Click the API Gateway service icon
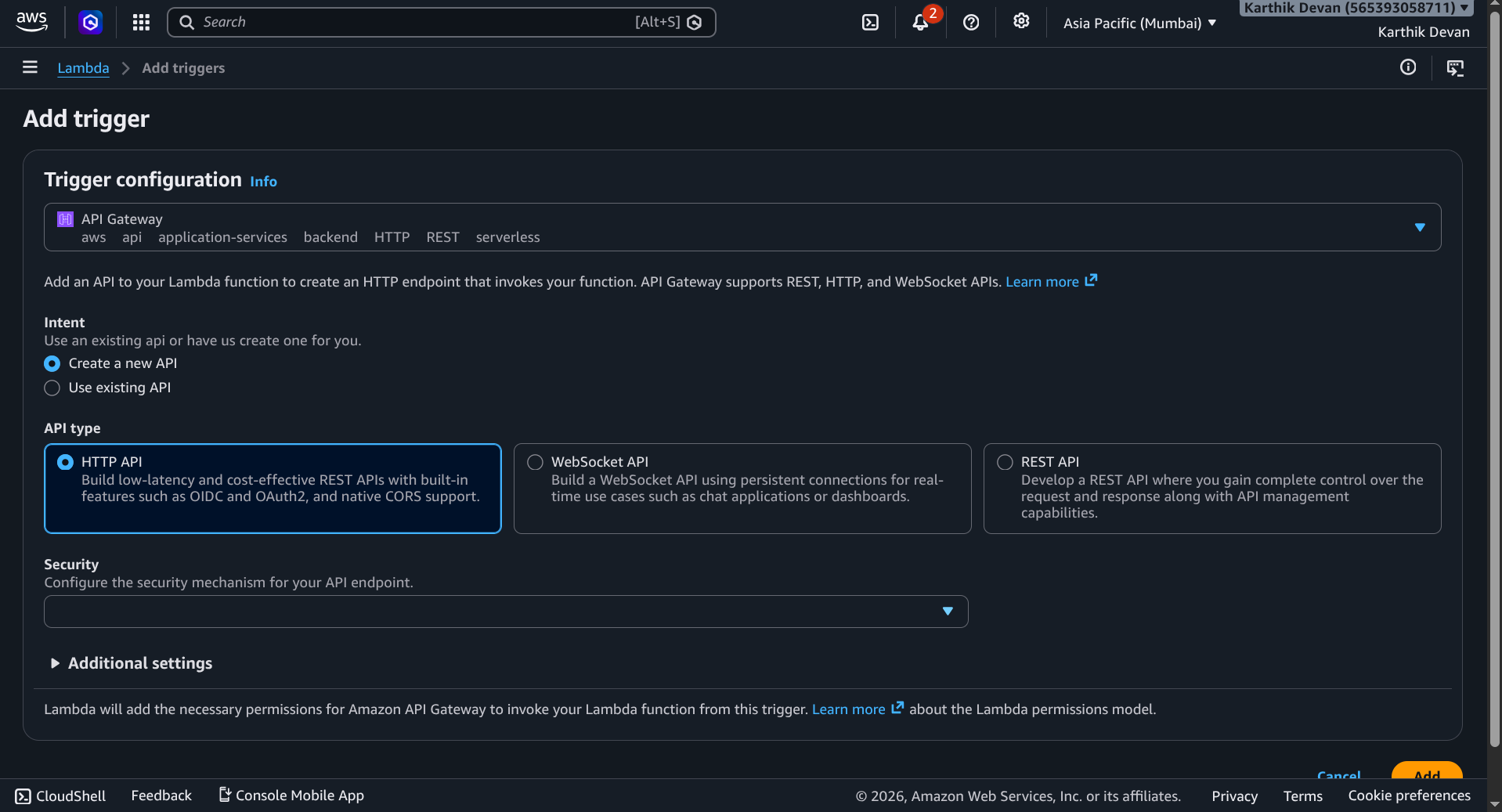This screenshot has width=1502, height=812. point(66,219)
